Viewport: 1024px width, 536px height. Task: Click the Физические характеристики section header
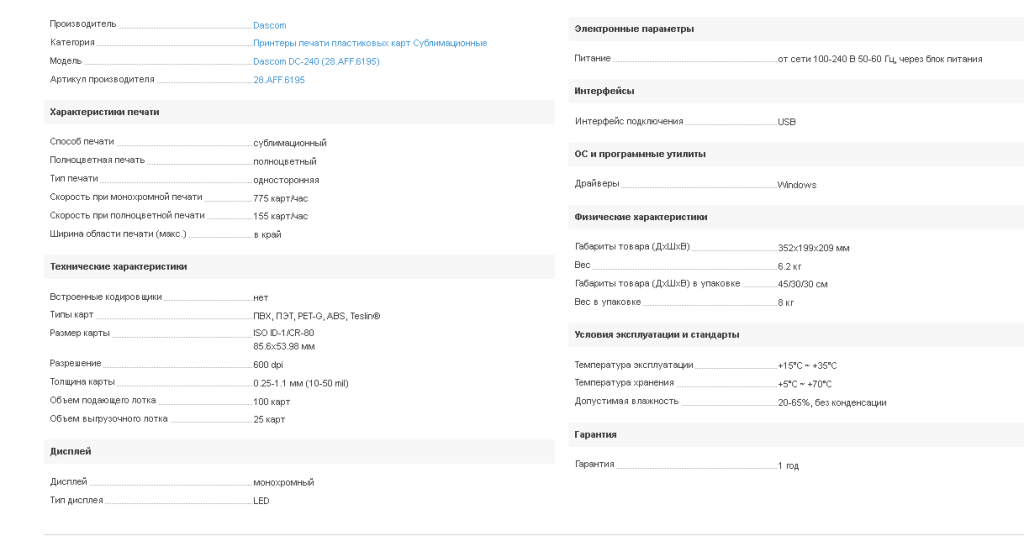coord(640,217)
